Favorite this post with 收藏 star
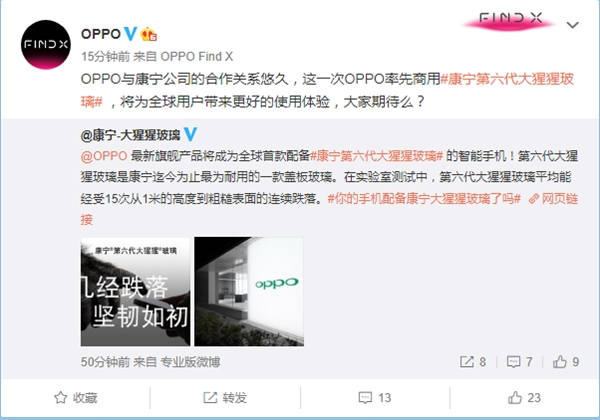Image resolution: width=600 pixels, height=420 pixels. coord(75,398)
